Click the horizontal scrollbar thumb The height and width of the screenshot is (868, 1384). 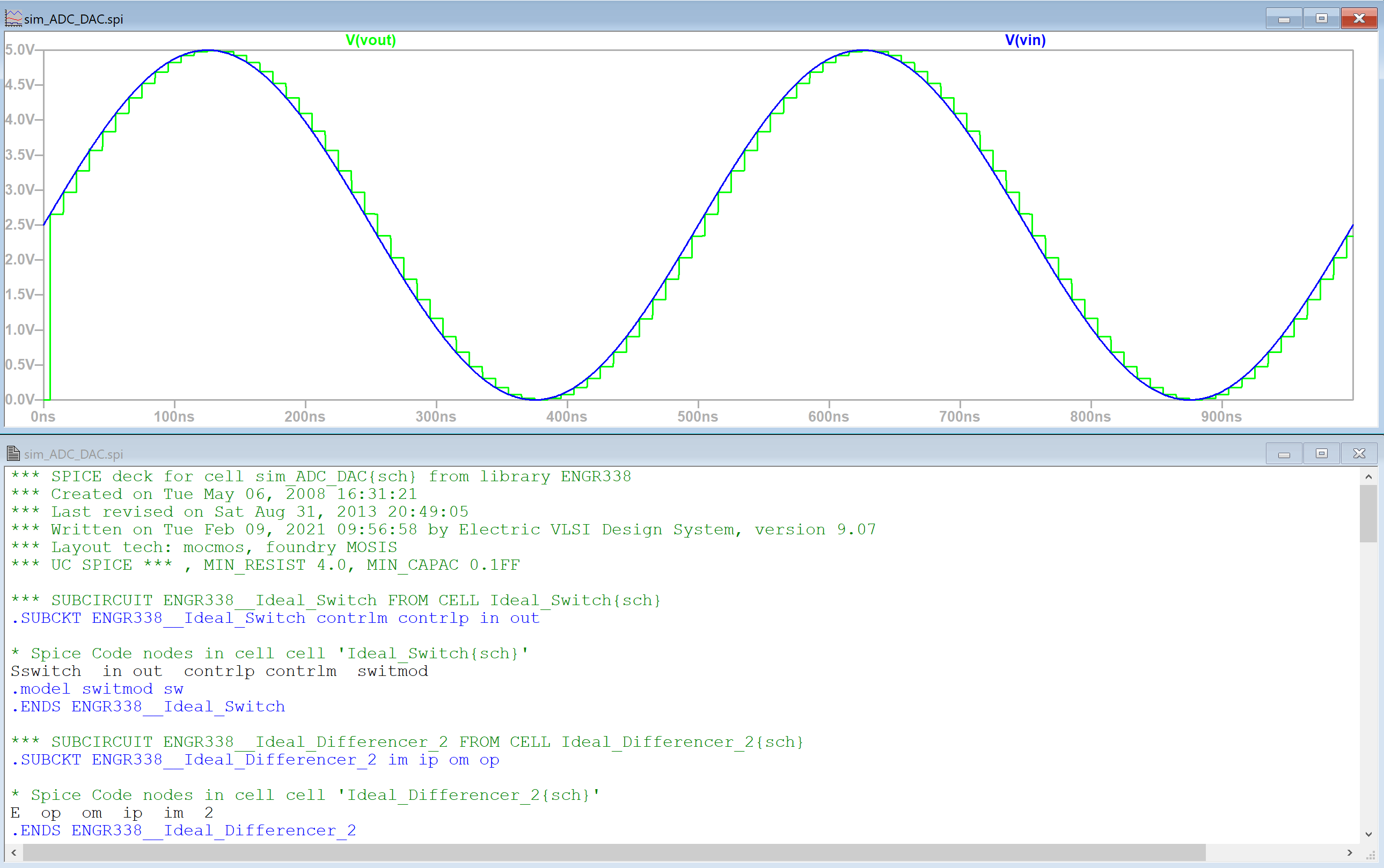pyautogui.click(x=613, y=852)
